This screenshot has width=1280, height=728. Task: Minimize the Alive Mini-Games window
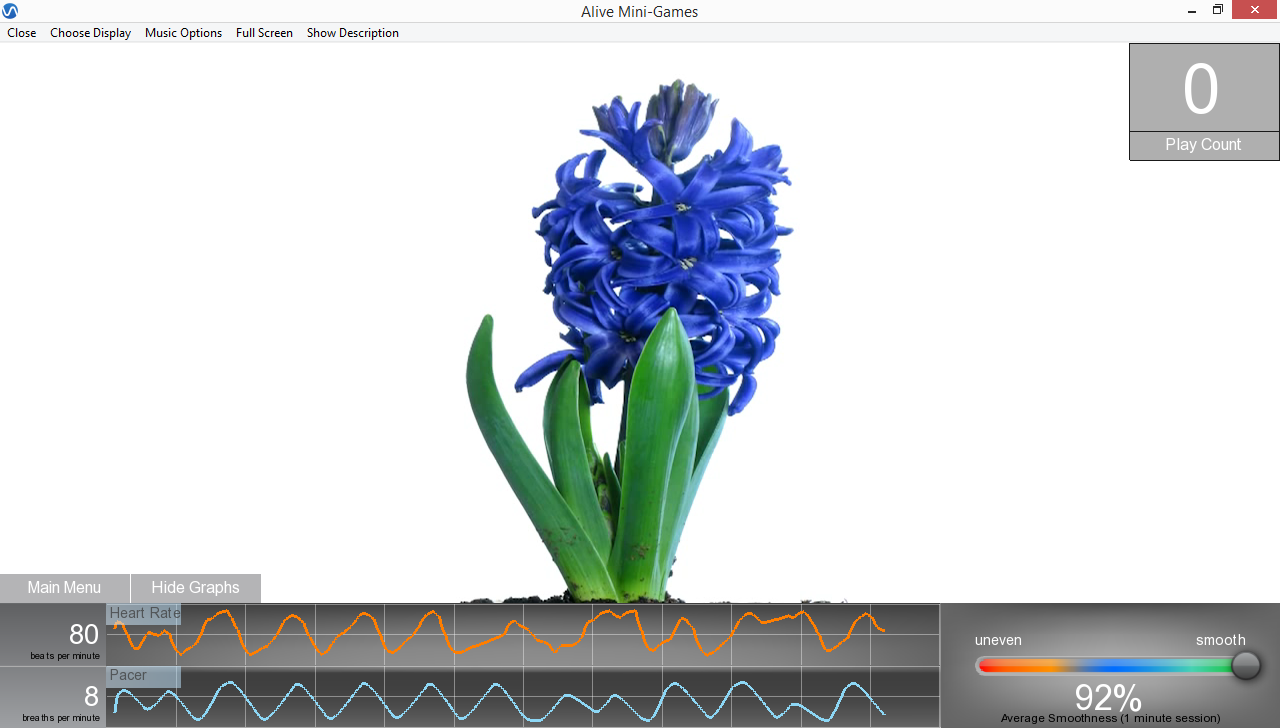[x=1191, y=11]
